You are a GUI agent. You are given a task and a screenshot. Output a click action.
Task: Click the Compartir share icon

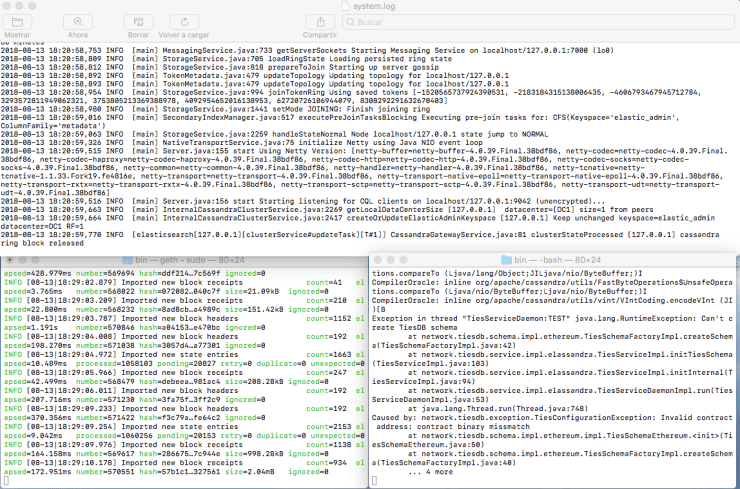pos(320,20)
